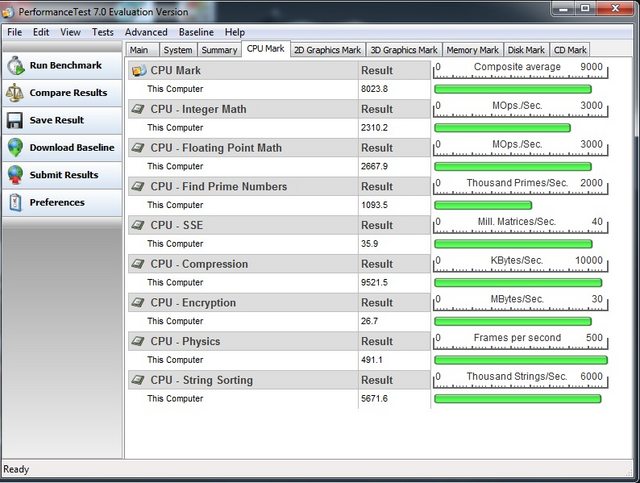
Task: Click the Submit Results globe icon
Action: point(15,175)
